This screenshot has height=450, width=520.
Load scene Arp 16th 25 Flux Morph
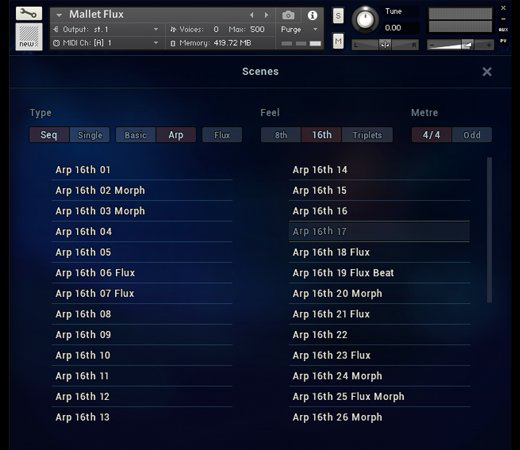click(379, 397)
